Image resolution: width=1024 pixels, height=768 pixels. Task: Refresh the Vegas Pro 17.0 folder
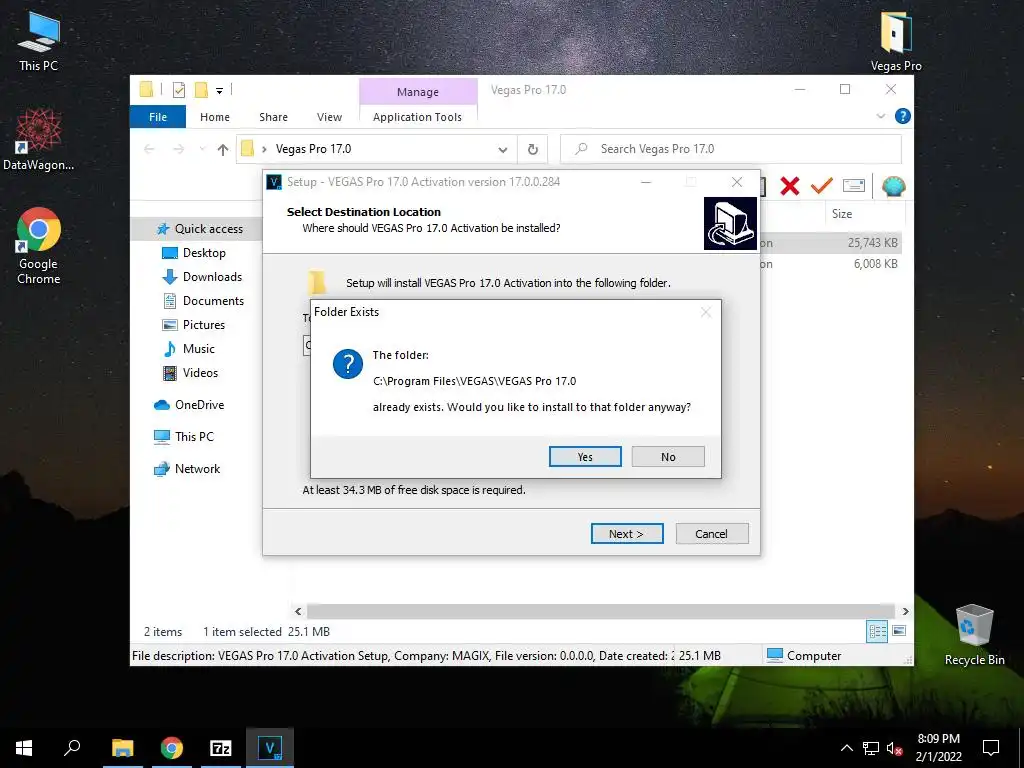pyautogui.click(x=533, y=150)
